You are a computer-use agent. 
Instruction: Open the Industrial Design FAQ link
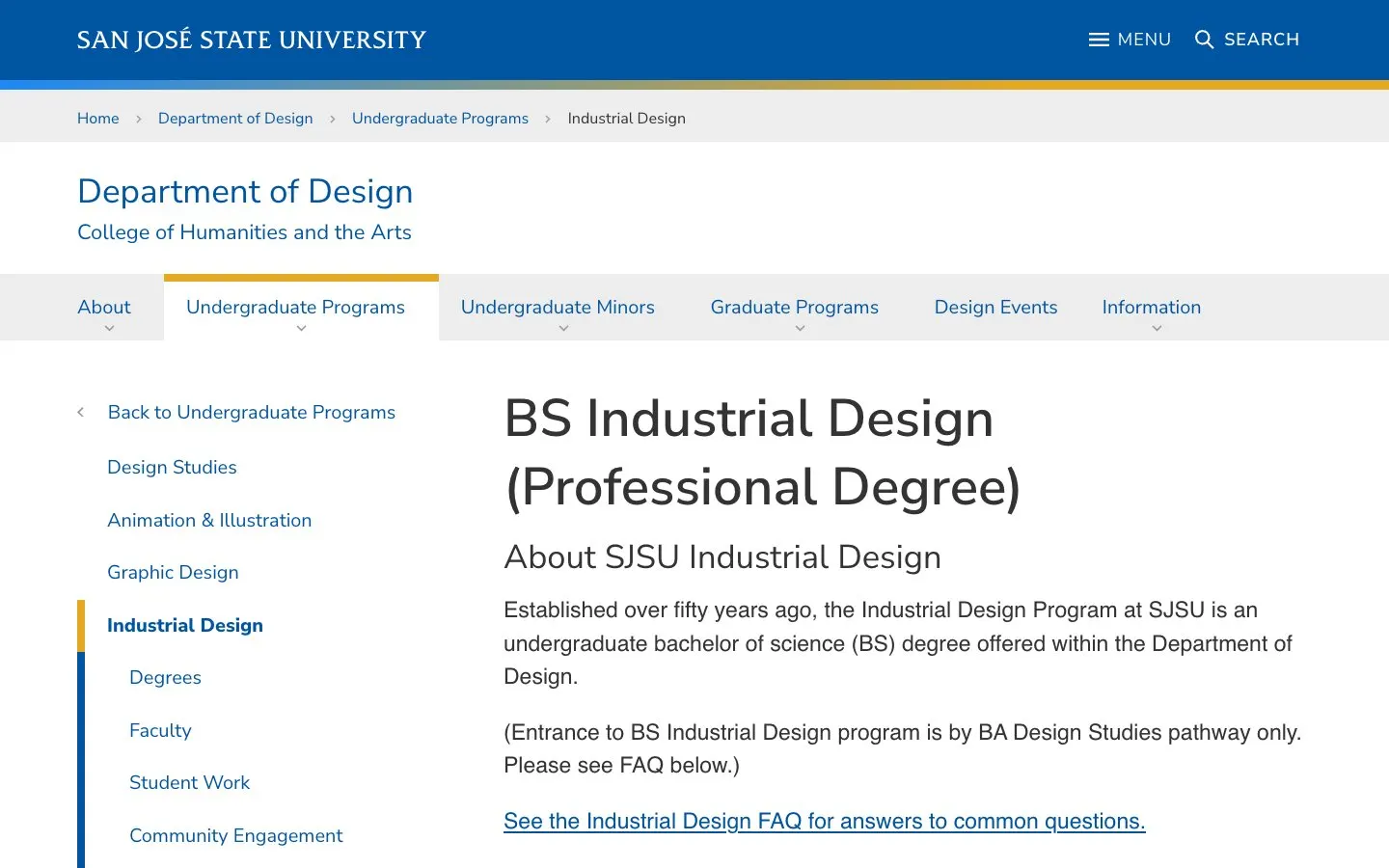coord(825,821)
